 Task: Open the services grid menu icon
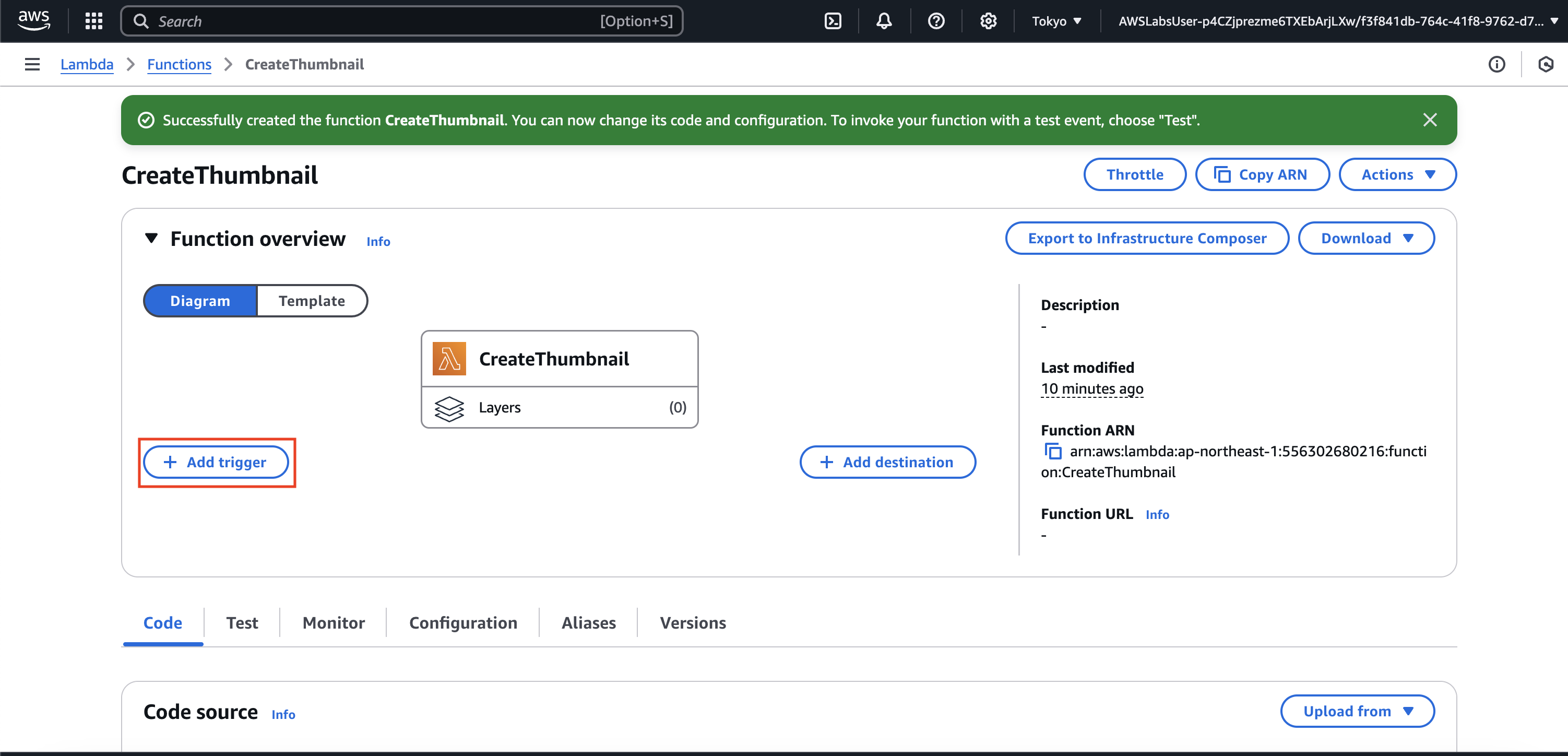(94, 21)
